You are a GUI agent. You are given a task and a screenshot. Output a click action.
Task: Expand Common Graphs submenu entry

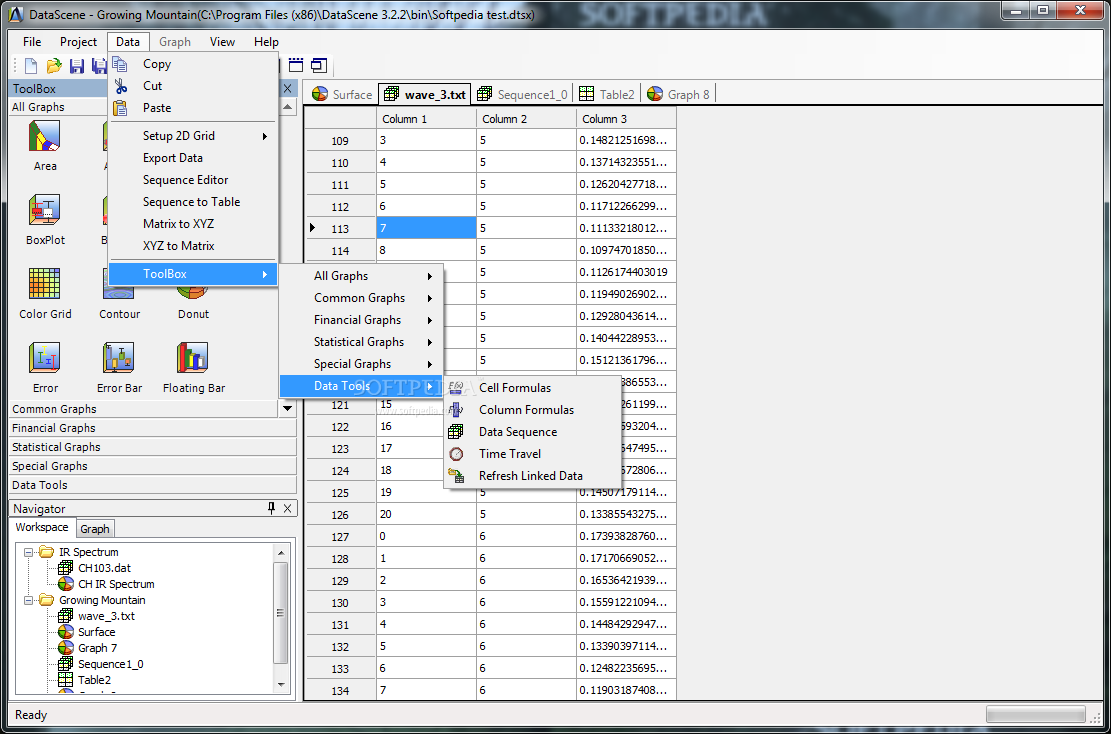pyautogui.click(x=361, y=298)
